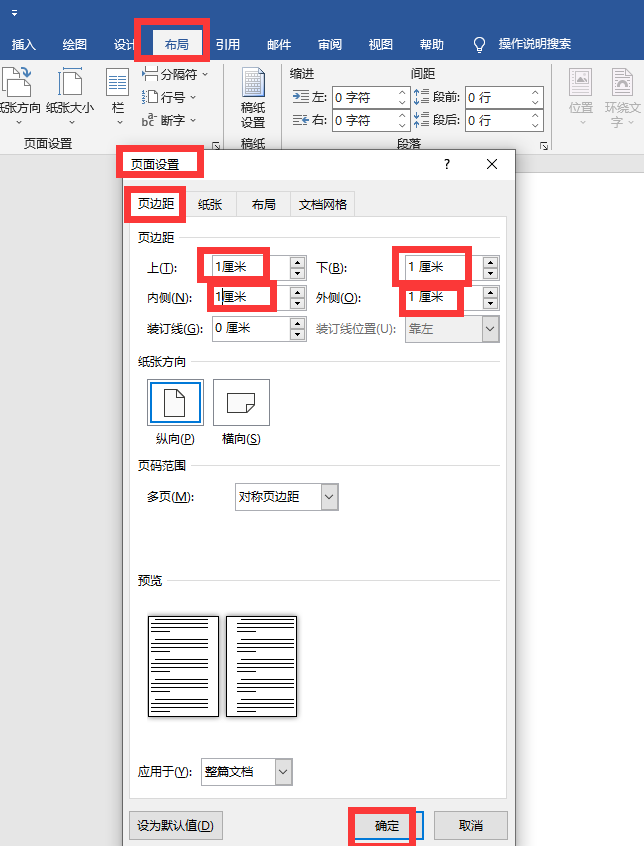Click the right indent 右 field
The width and height of the screenshot is (644, 846).
click(x=371, y=120)
